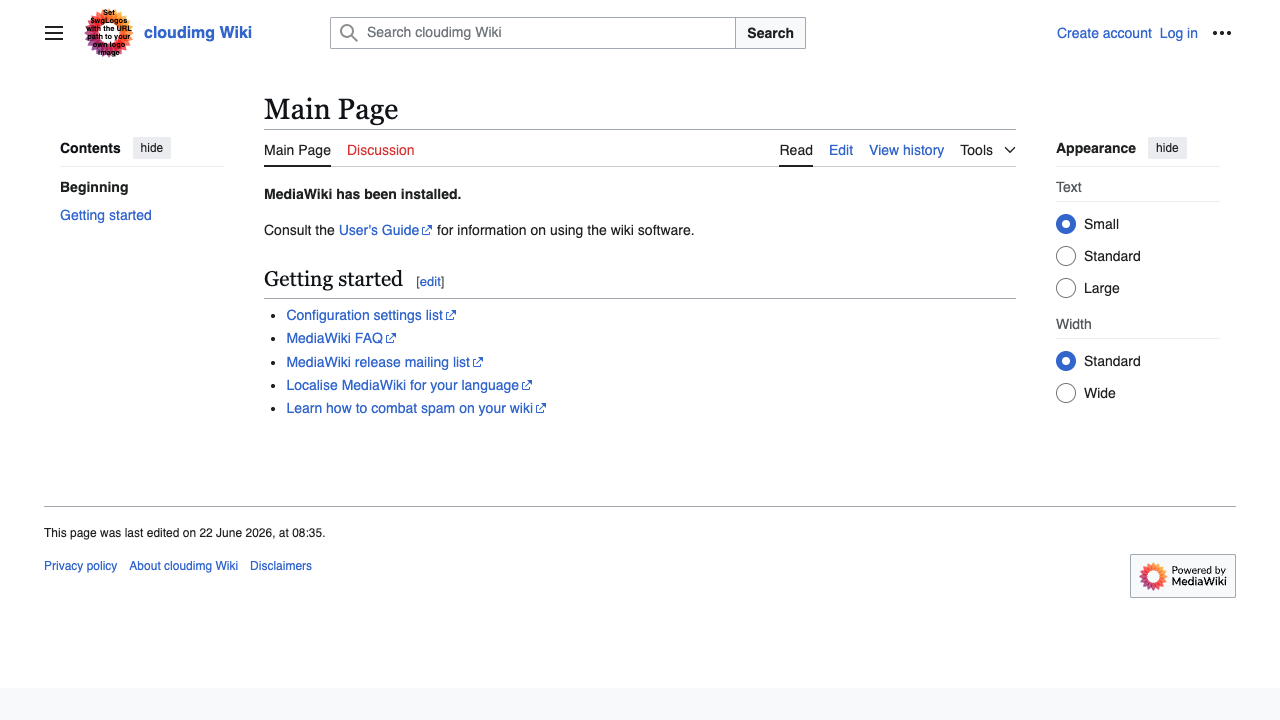Jump to Beginning in Contents
The height and width of the screenshot is (720, 1280).
click(x=94, y=187)
